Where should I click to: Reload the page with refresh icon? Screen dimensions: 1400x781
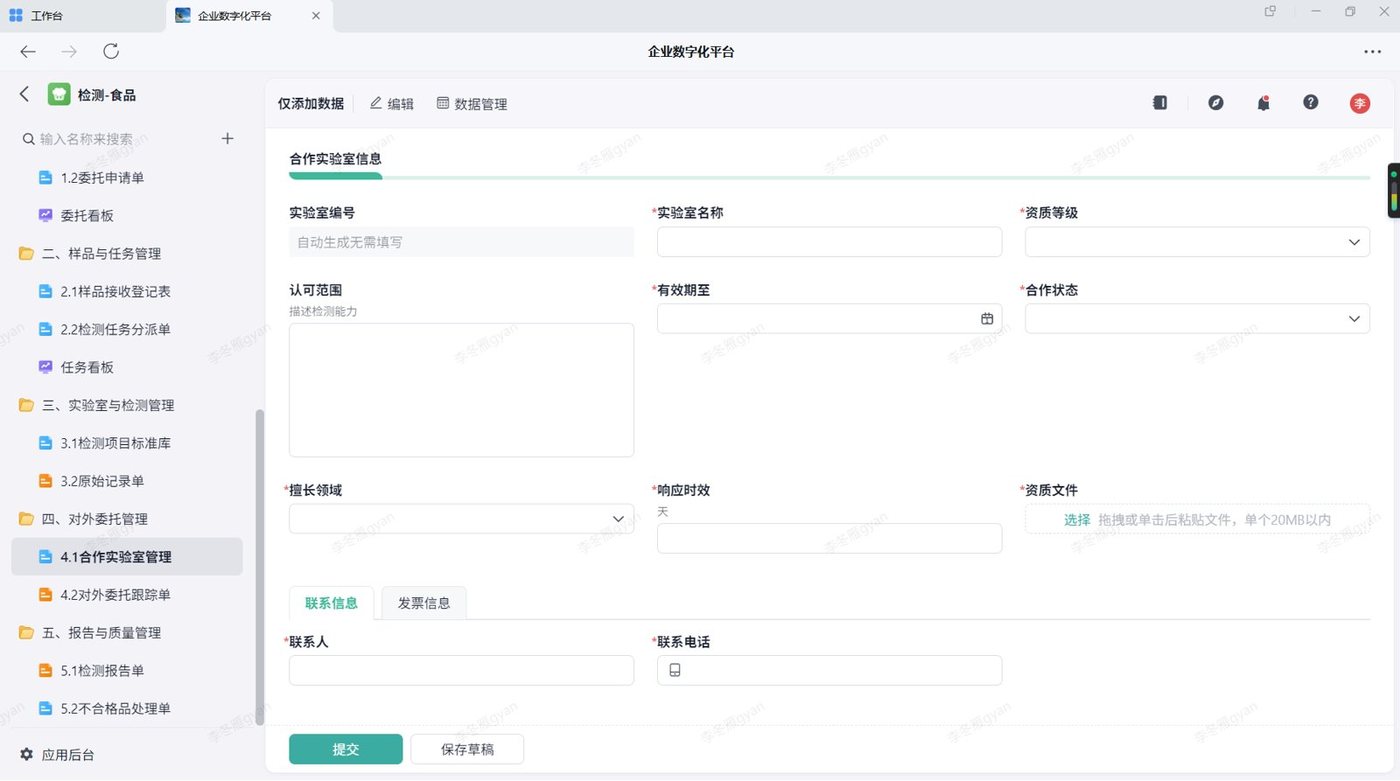[111, 52]
